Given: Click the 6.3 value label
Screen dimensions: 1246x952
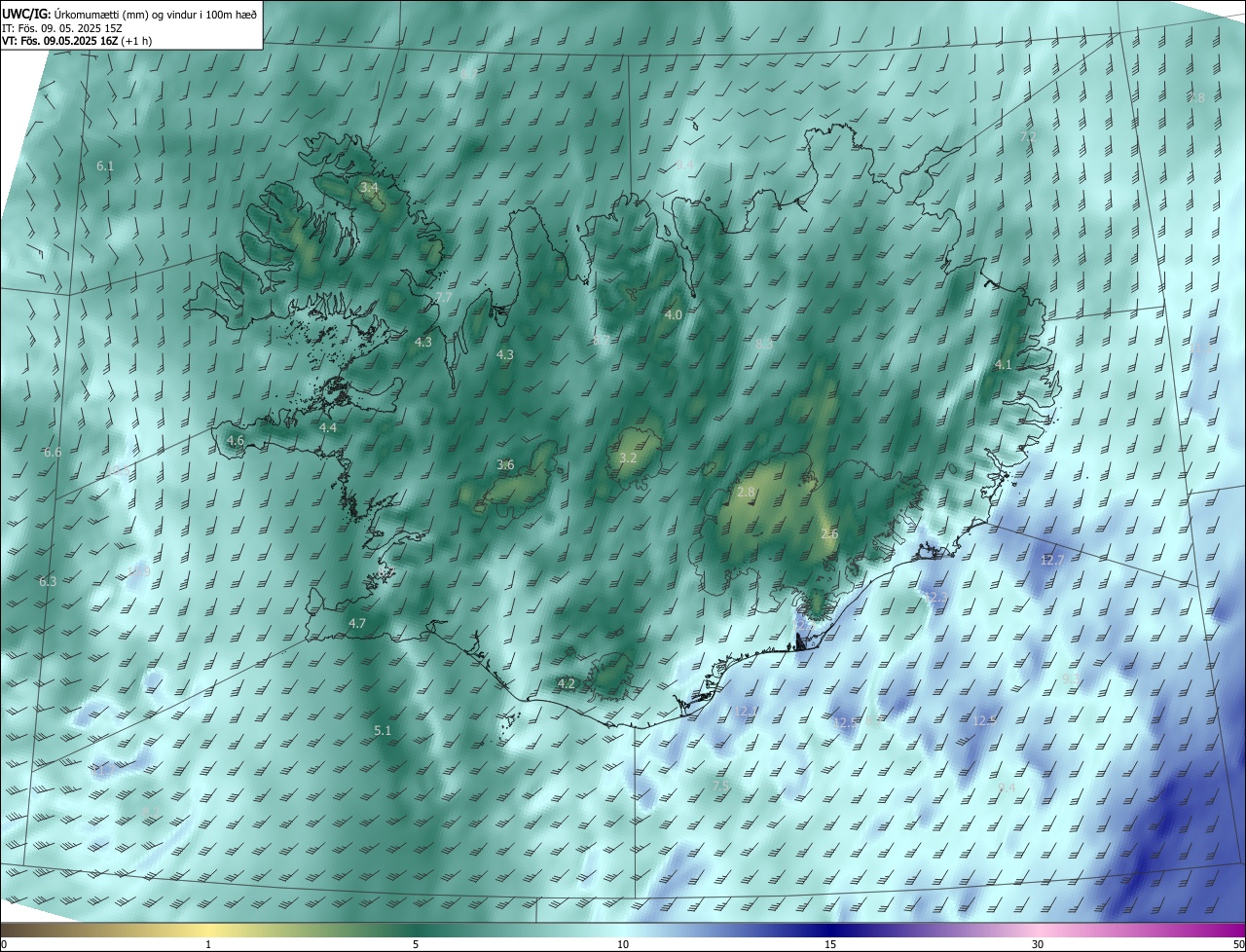Looking at the screenshot, I should [48, 582].
